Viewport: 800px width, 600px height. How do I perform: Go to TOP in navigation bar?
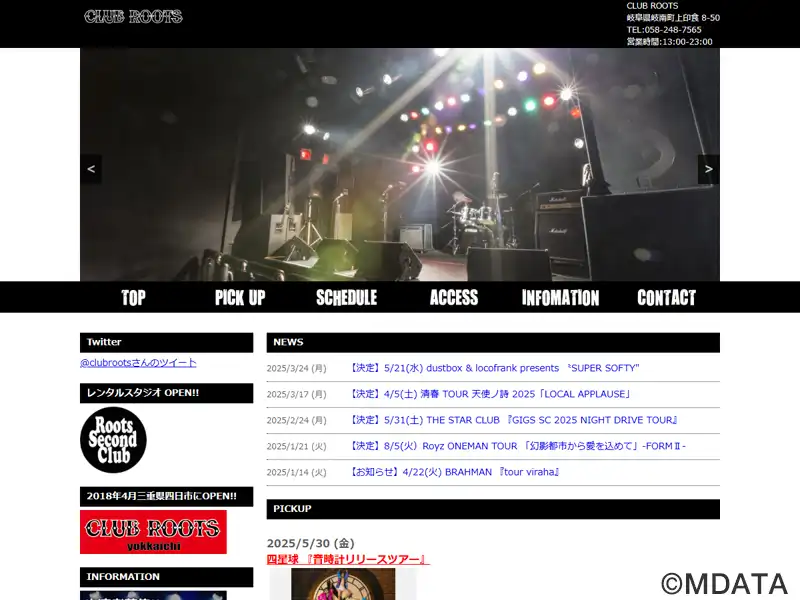click(133, 297)
